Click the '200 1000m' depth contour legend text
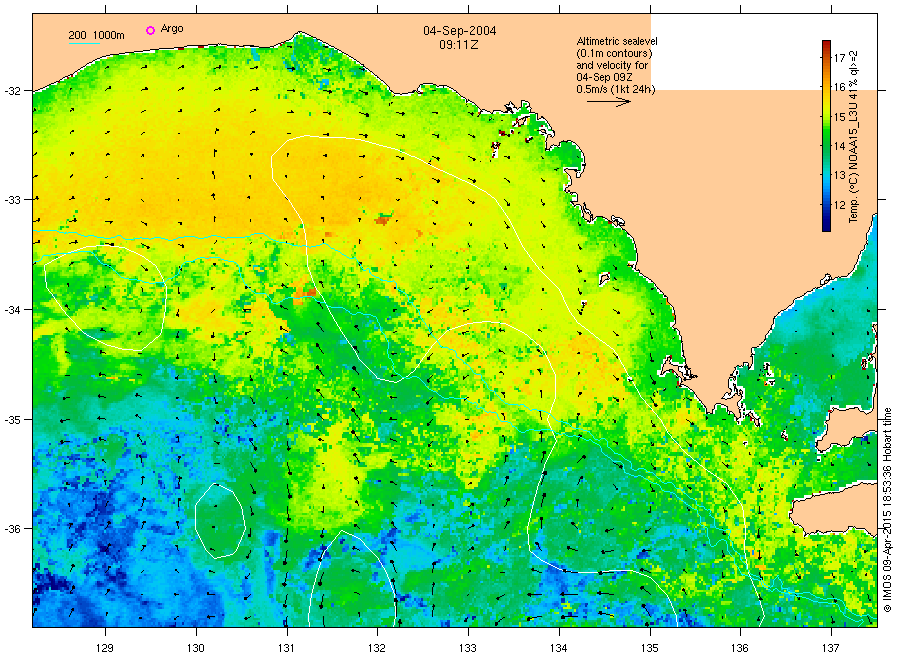Image resolution: width=900 pixels, height=660 pixels. 96,35
